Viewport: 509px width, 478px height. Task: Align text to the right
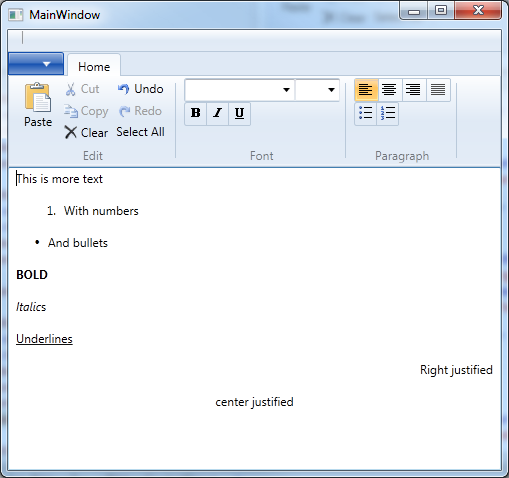[x=414, y=90]
